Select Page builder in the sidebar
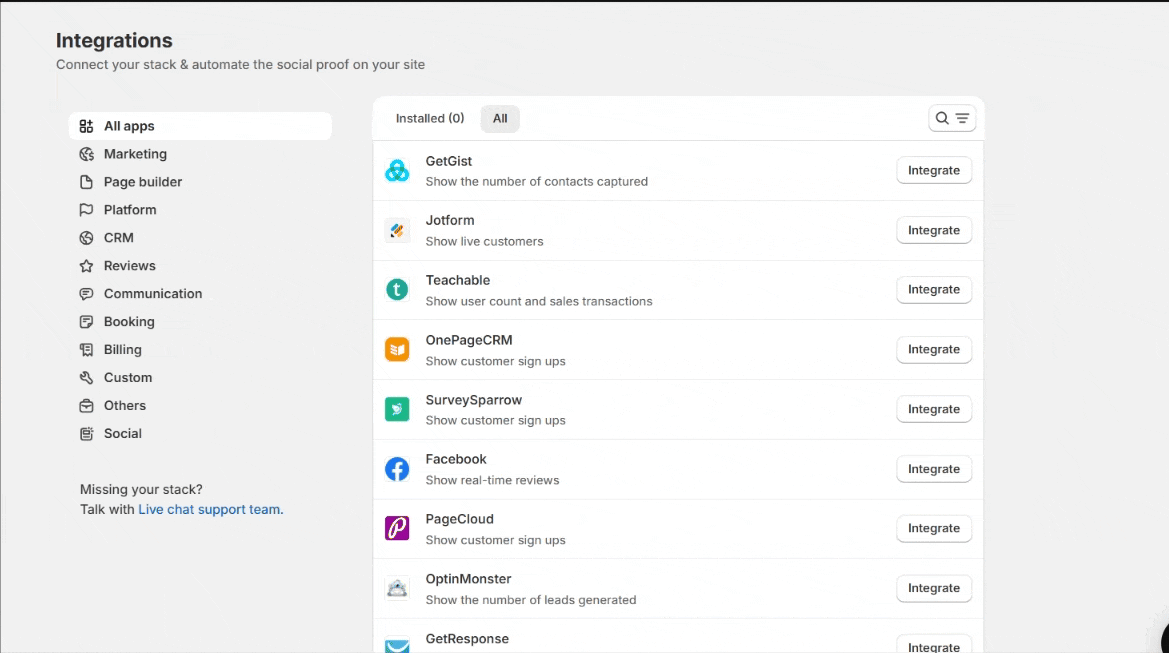Screen dimensions: 1169x653 (x=143, y=182)
